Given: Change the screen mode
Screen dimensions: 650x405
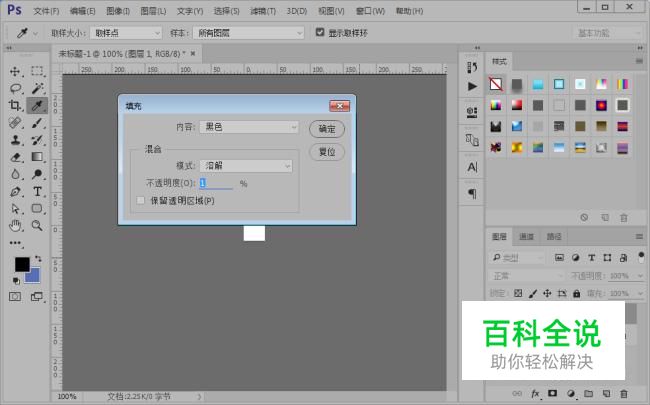Looking at the screenshot, I should (36, 297).
